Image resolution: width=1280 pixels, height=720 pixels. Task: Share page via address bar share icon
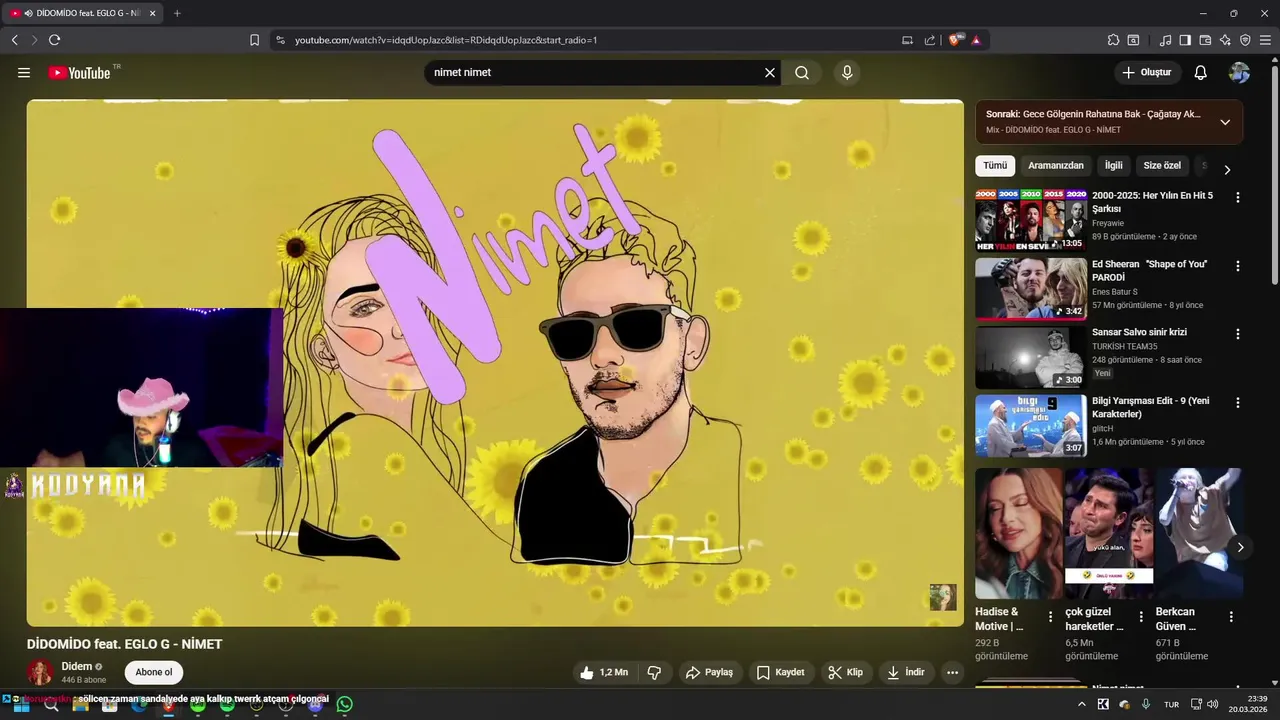coord(930,40)
